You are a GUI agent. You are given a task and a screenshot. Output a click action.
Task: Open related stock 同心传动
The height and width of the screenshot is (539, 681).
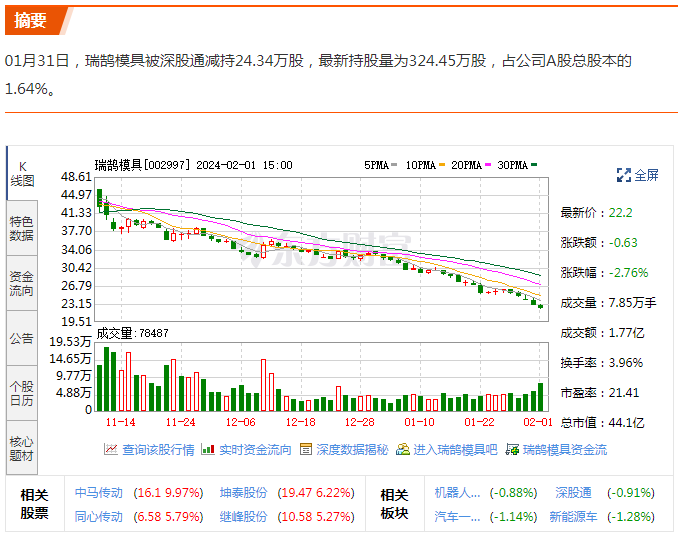click(x=99, y=516)
